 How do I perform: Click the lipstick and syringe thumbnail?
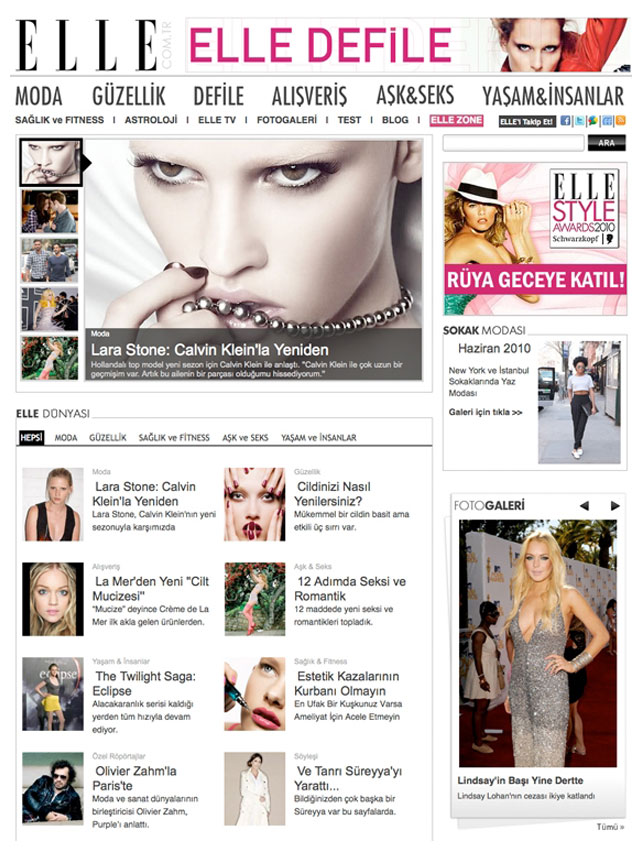pyautogui.click(x=255, y=694)
